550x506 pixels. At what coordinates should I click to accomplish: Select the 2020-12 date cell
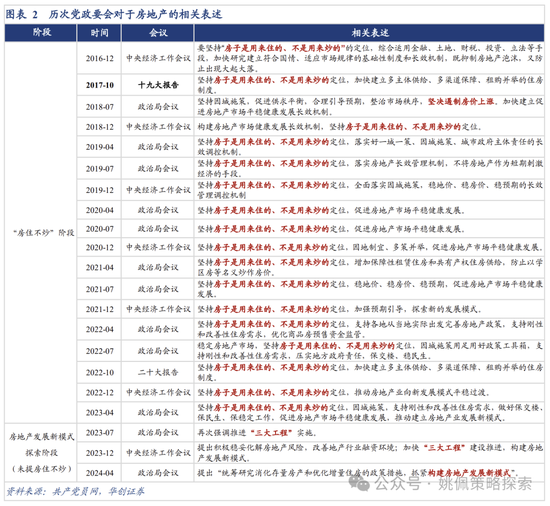click(x=100, y=248)
